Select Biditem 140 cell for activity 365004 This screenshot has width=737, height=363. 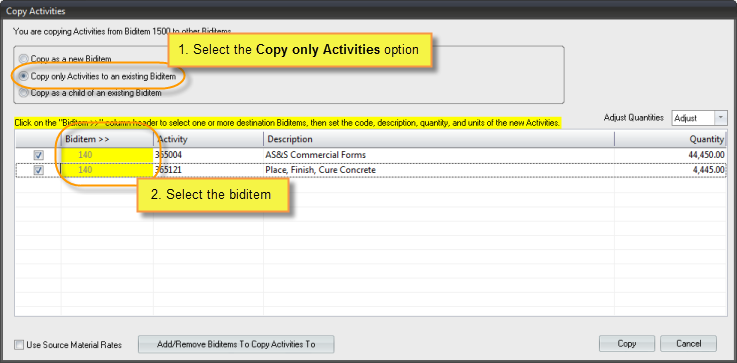click(x=107, y=155)
